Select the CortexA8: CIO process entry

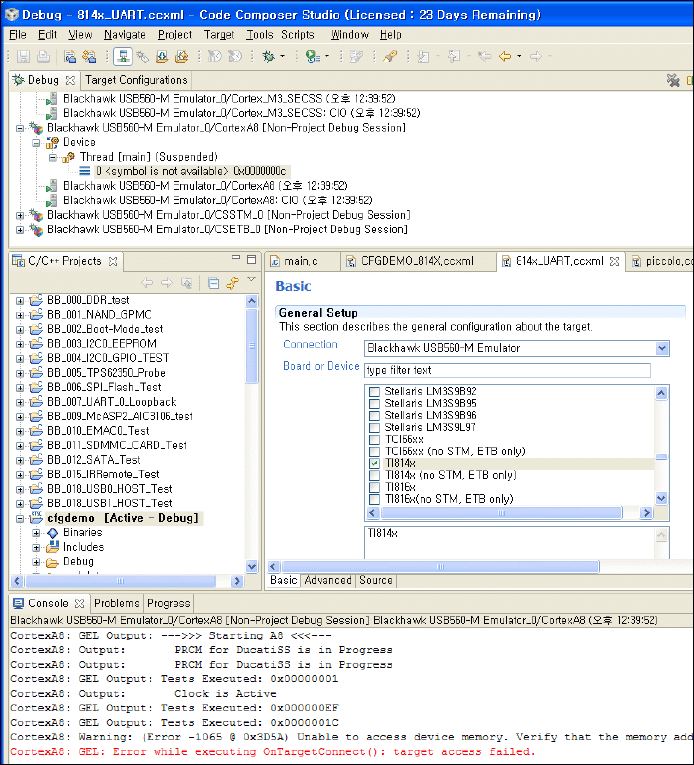point(218,201)
